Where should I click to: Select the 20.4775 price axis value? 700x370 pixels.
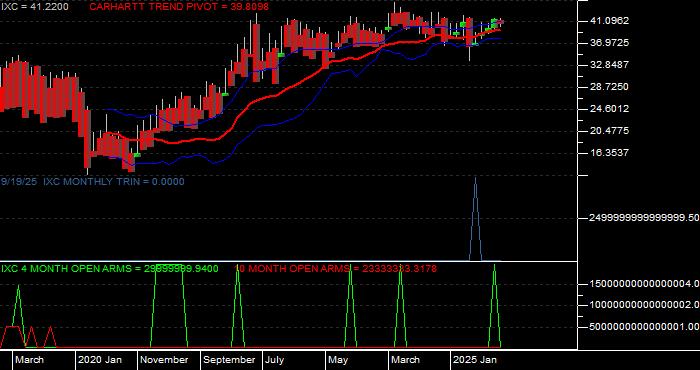click(x=609, y=131)
